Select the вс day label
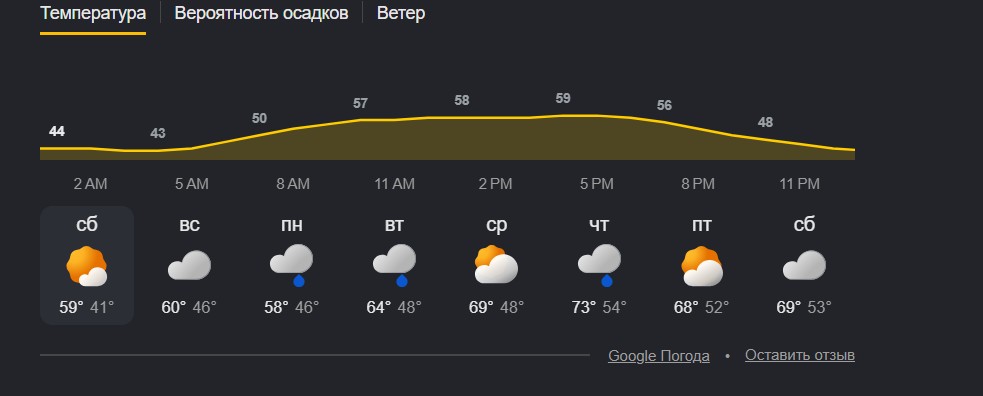 (189, 225)
